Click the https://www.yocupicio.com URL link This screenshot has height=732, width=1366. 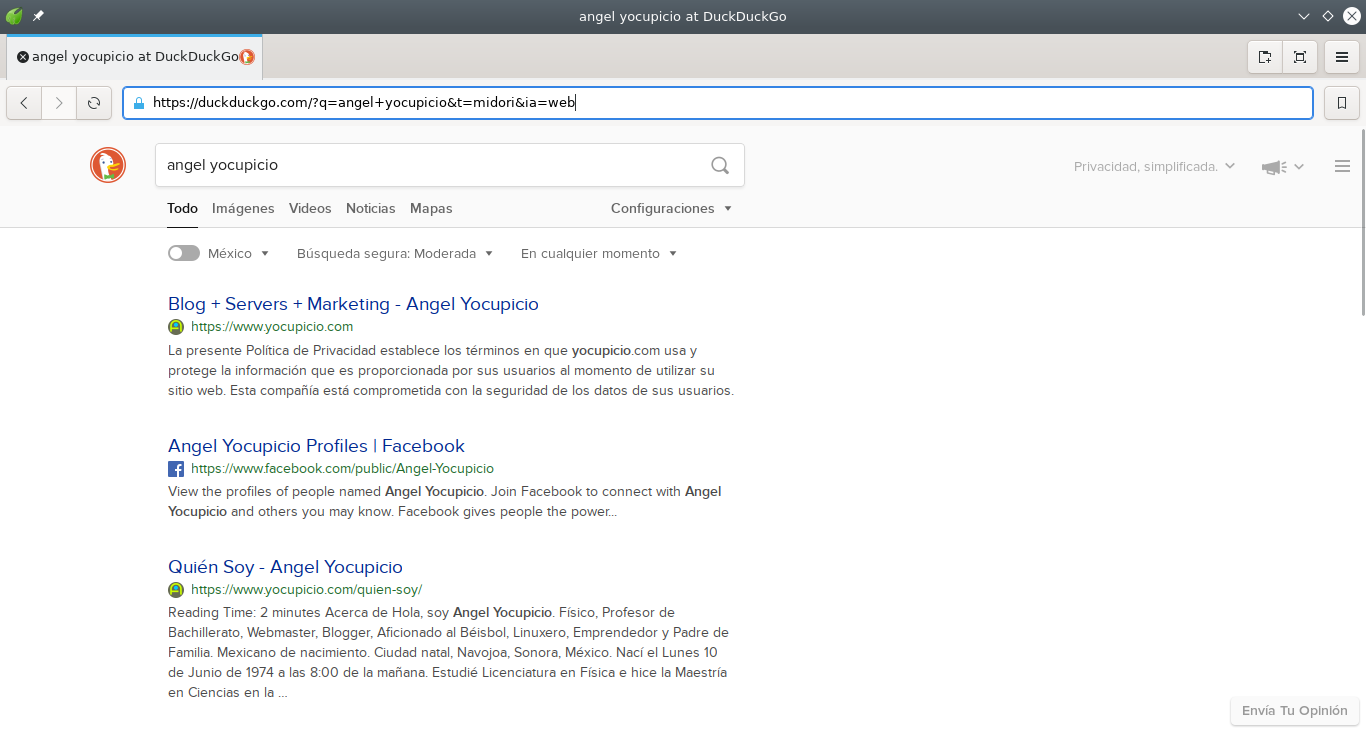pos(272,327)
